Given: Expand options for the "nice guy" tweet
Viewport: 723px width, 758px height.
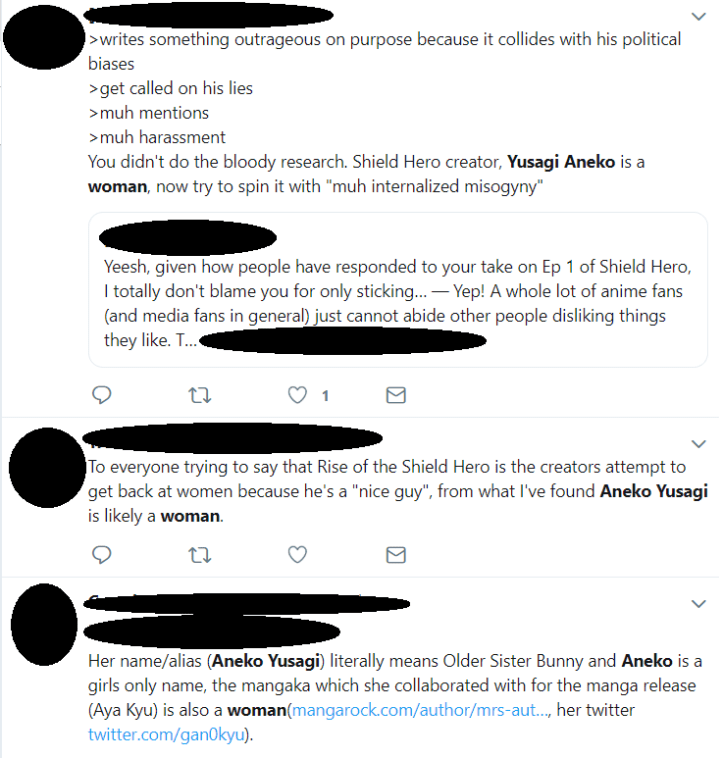Looking at the screenshot, I should point(698,442).
